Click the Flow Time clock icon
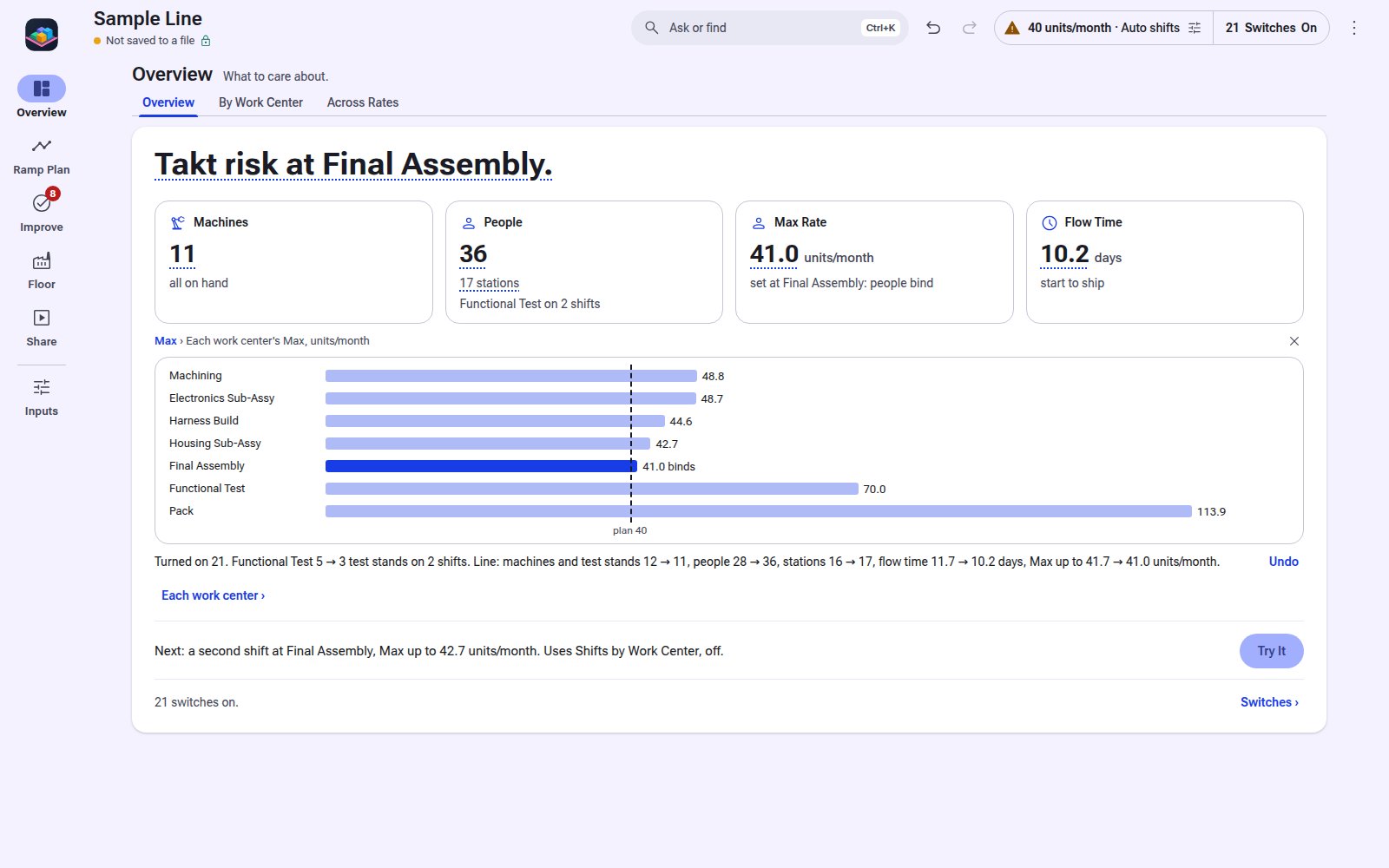Image resolution: width=1389 pixels, height=868 pixels. (1050, 223)
